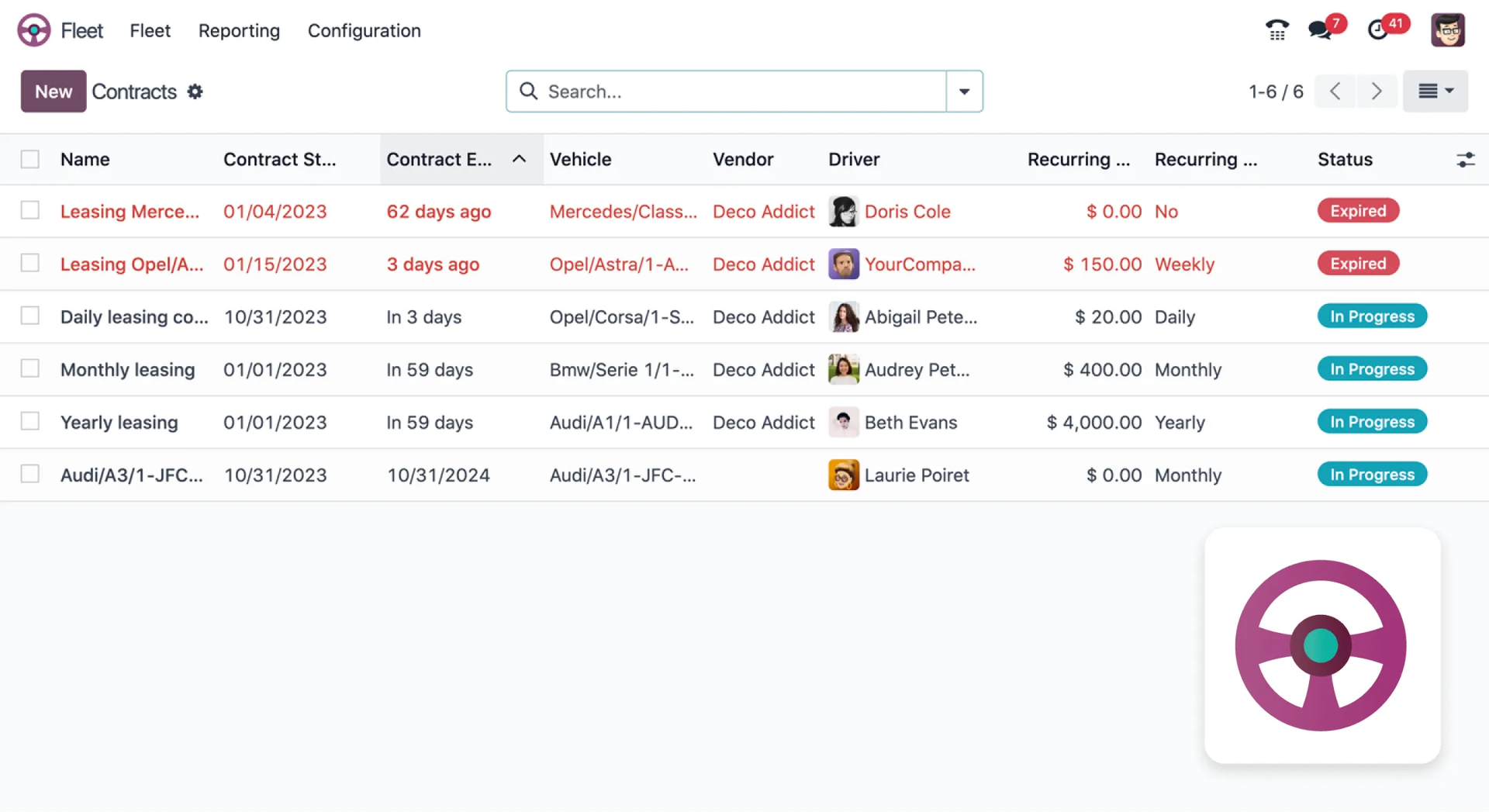1489x812 pixels.
Task: Click In Progress badge on Audi/A3 row
Action: click(x=1372, y=475)
